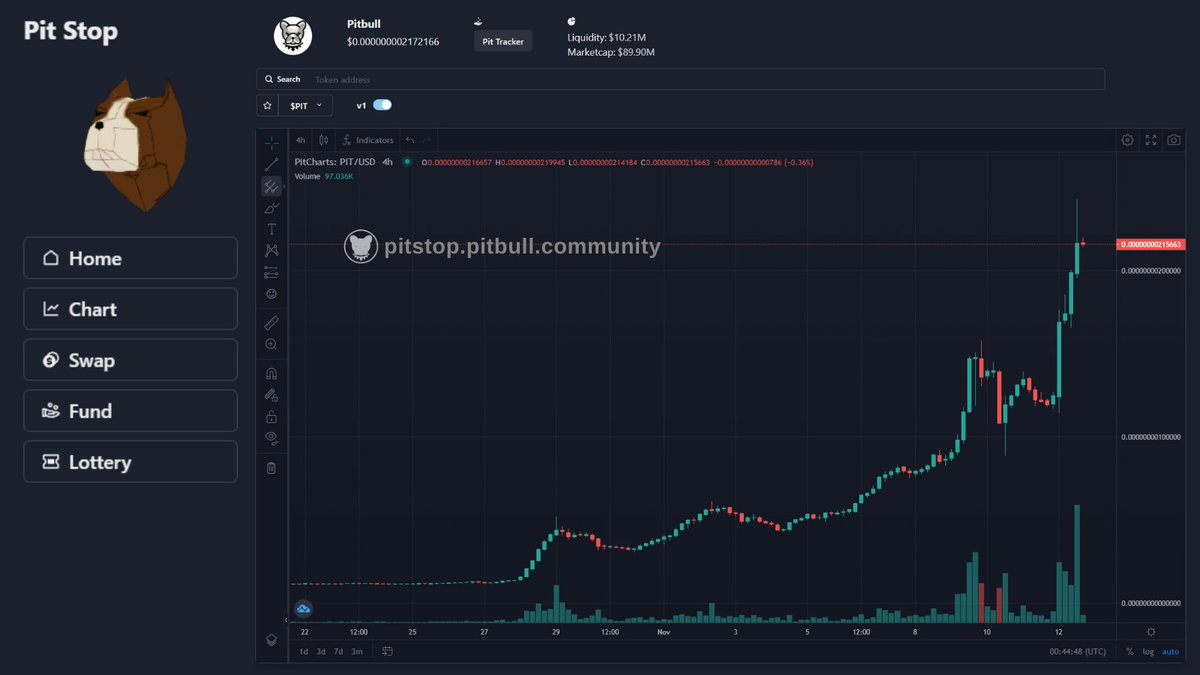1200x675 pixels.
Task: Click the redo arrow in chart toolbar
Action: click(x=427, y=140)
